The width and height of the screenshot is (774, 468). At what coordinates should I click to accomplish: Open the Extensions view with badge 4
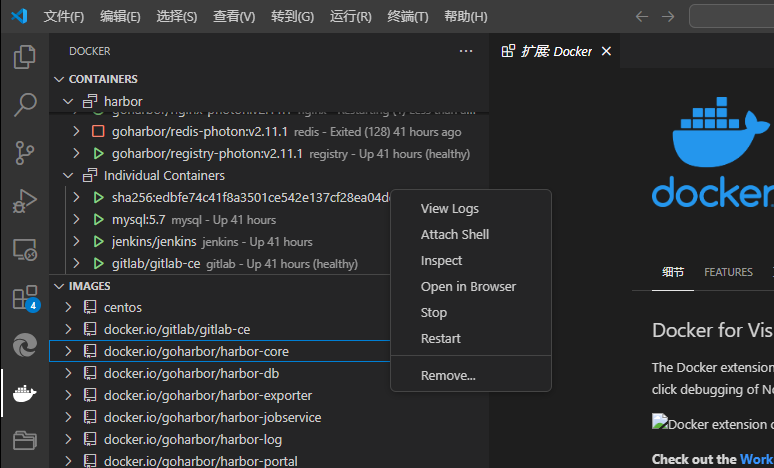click(x=25, y=298)
